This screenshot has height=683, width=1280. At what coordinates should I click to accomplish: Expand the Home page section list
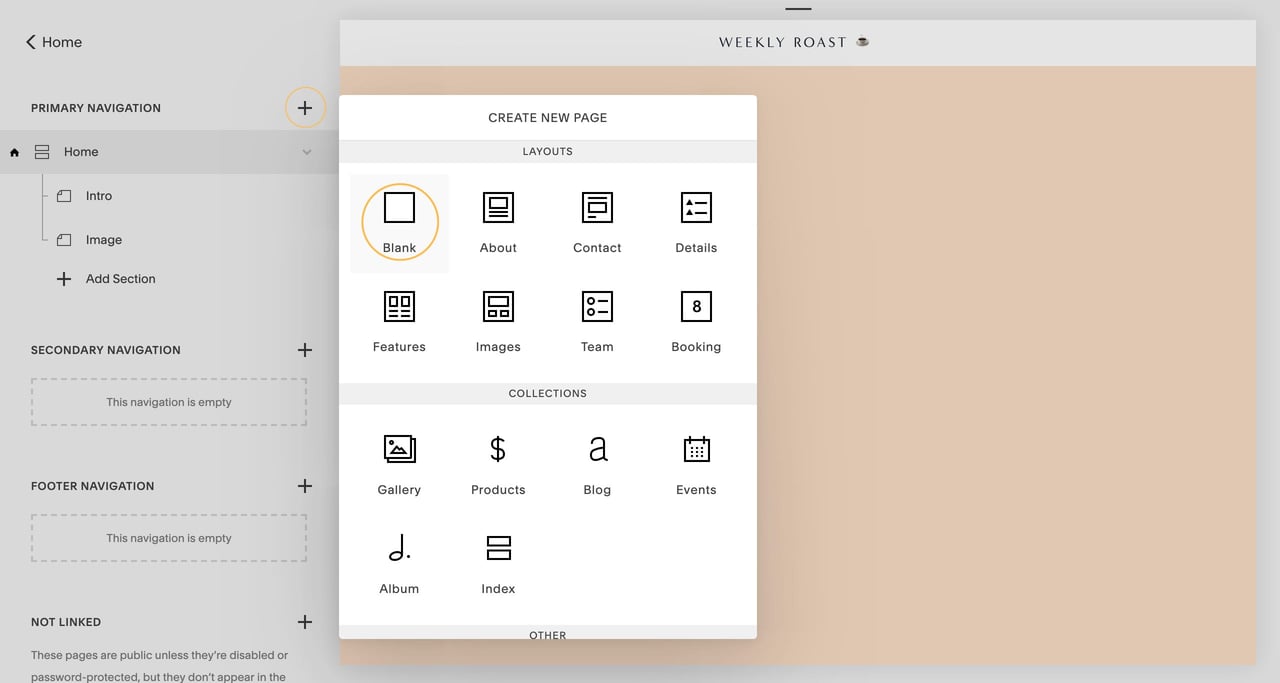point(307,152)
